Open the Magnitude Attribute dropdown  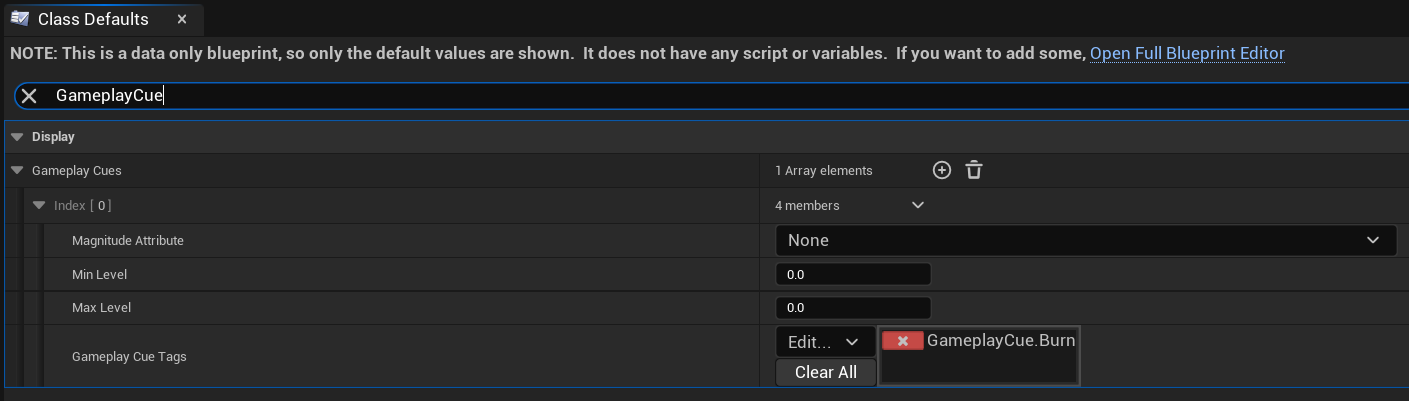tap(1085, 240)
